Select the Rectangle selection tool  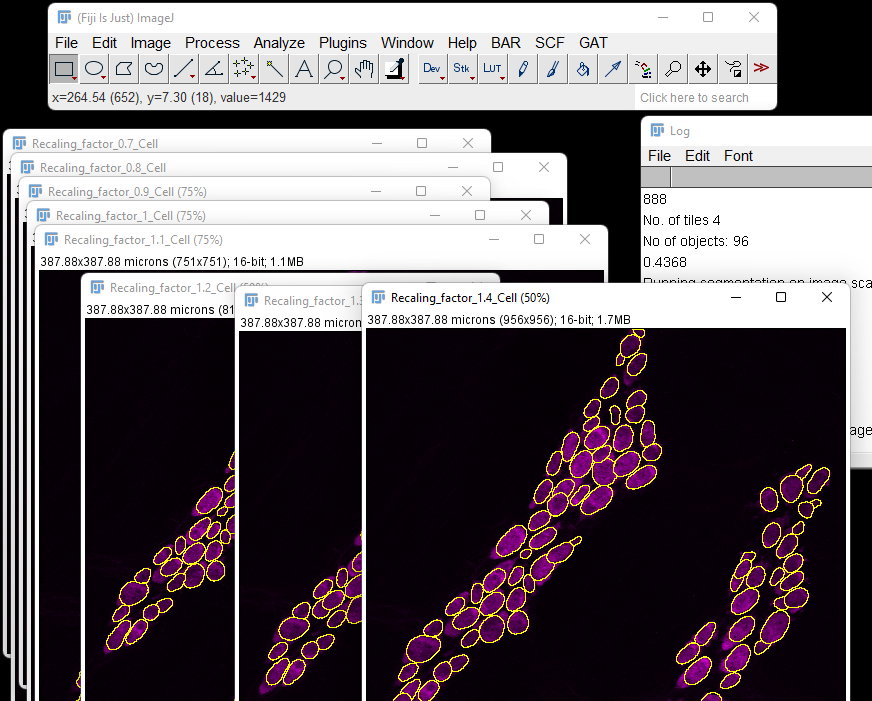coord(64,69)
